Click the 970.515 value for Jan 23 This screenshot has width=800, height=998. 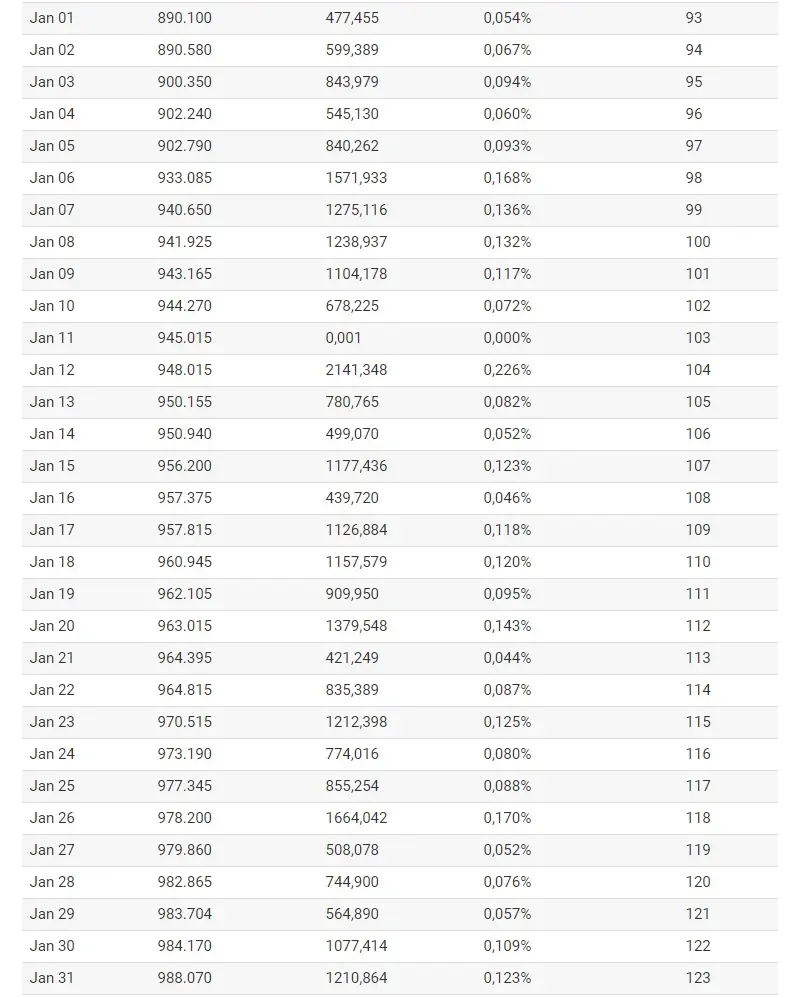point(185,722)
